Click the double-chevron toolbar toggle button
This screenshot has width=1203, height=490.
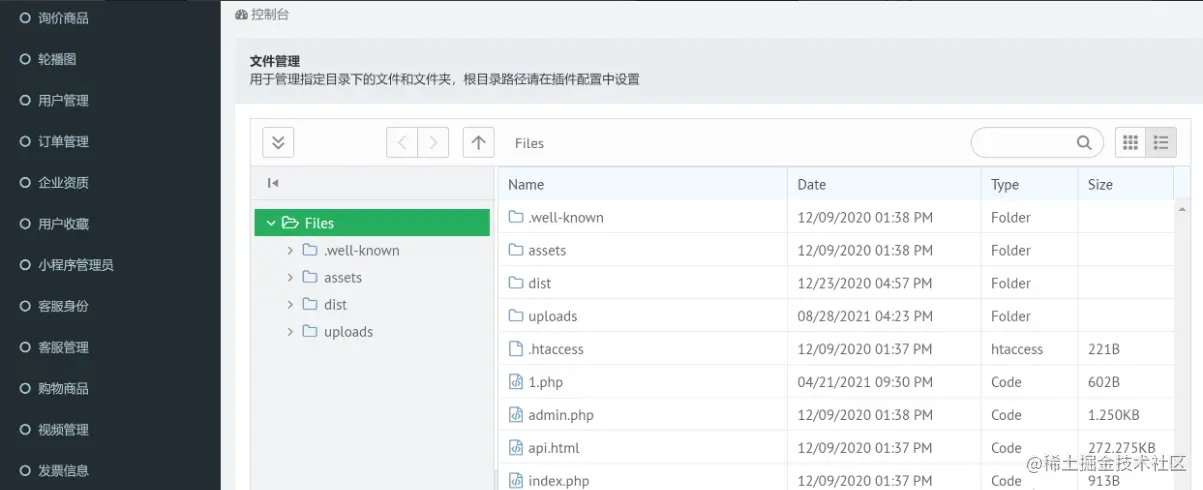click(x=278, y=143)
